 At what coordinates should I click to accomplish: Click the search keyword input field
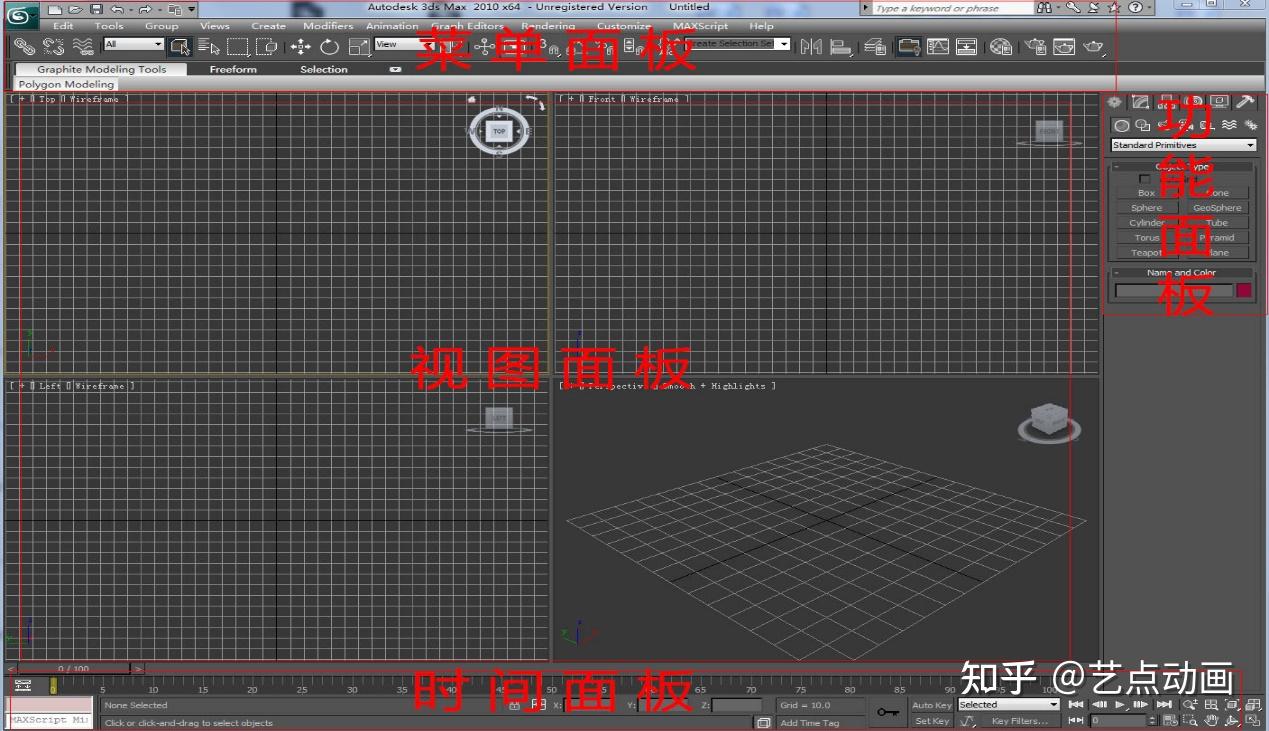coord(953,8)
